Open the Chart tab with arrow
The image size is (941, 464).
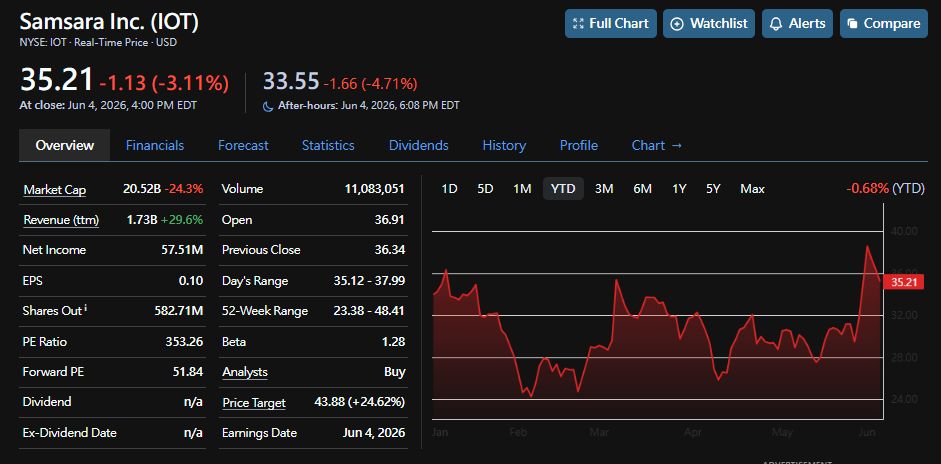[657, 145]
